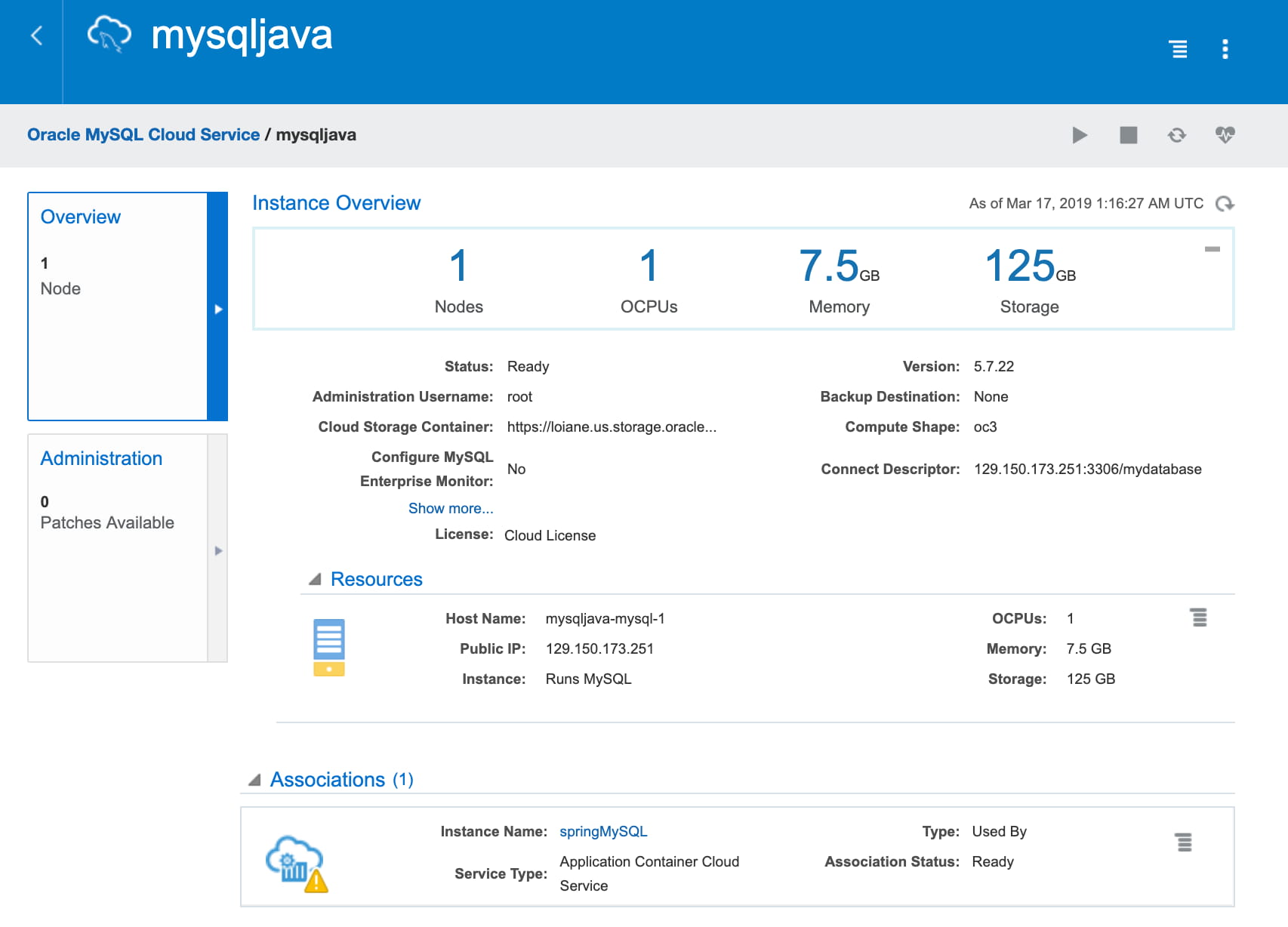1288x927 pixels.
Task: Click the As of Mar 17, 2019 timestamp
Action: pyautogui.click(x=1086, y=204)
